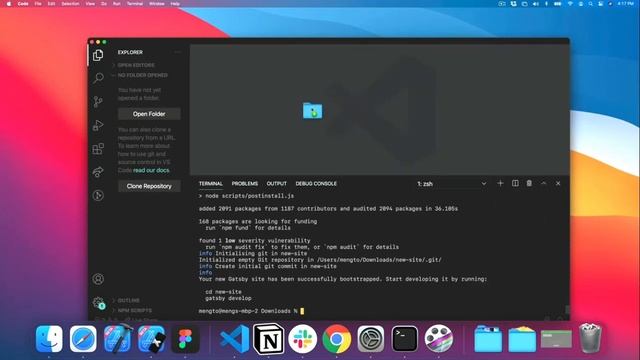Expand the NPM Scripts section

click(134, 311)
